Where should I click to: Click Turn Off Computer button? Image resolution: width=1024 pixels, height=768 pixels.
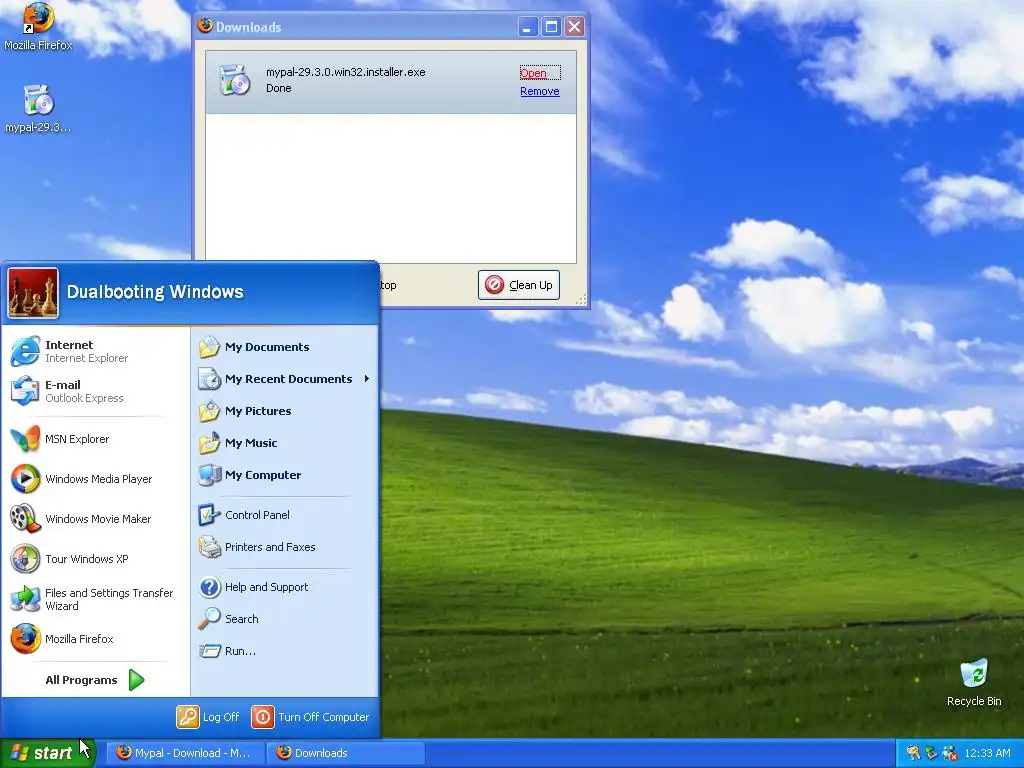point(311,717)
